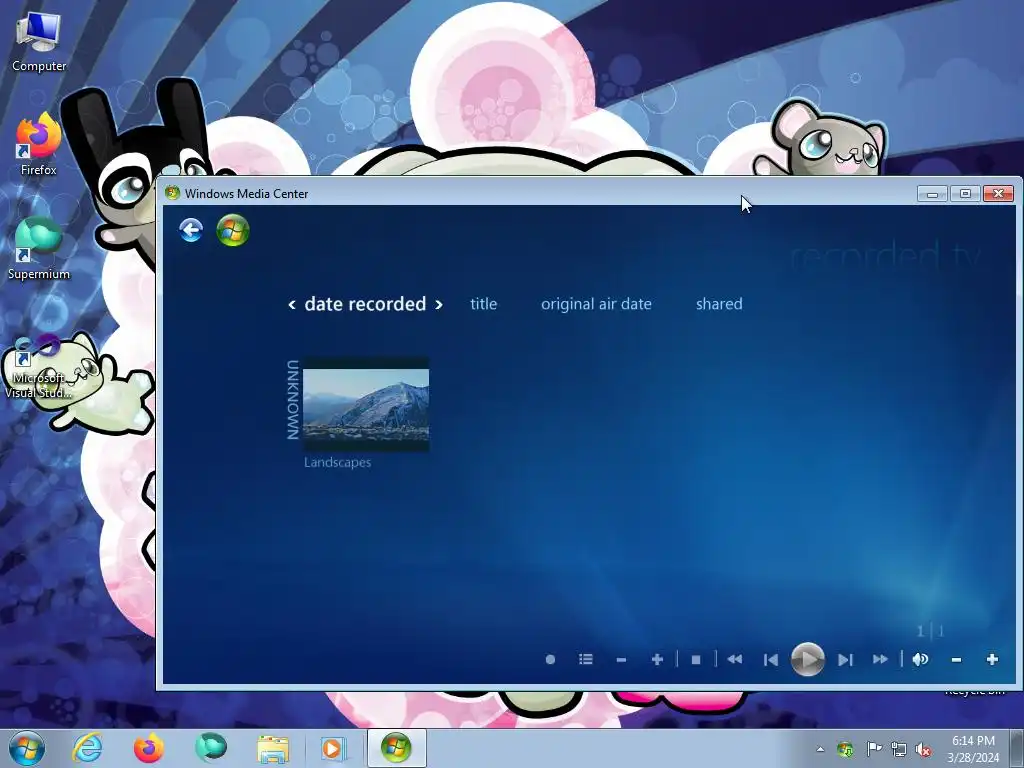Click Media Center taskbar button

click(396, 748)
